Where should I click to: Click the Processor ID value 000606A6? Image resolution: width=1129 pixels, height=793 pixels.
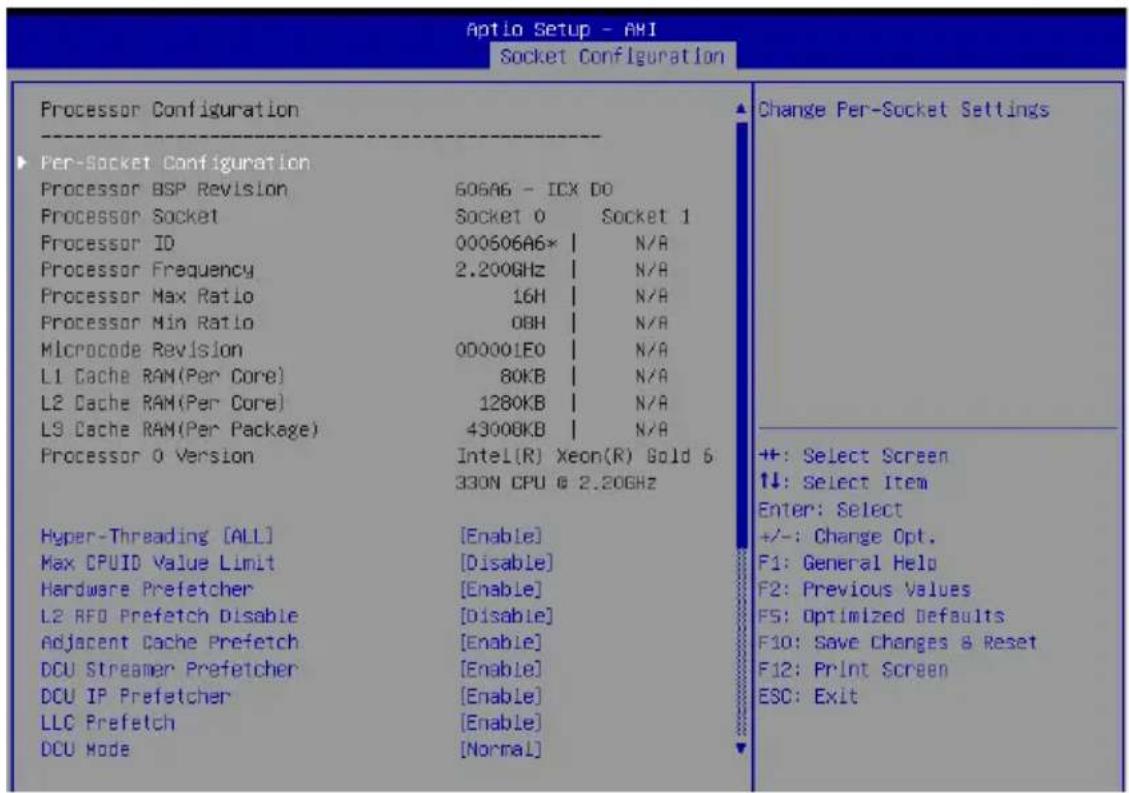pos(506,243)
